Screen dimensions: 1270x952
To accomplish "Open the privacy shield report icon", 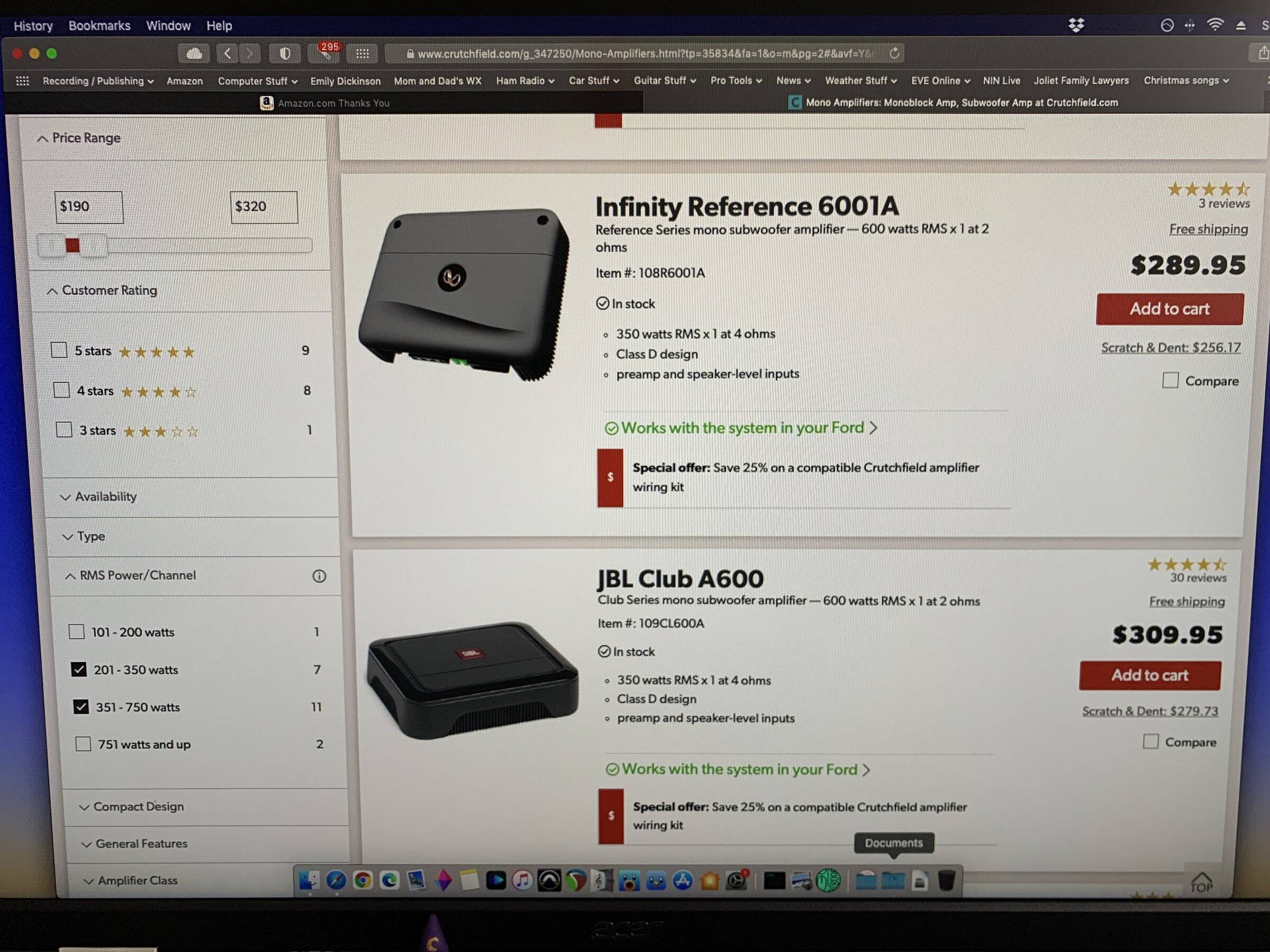I will (284, 53).
